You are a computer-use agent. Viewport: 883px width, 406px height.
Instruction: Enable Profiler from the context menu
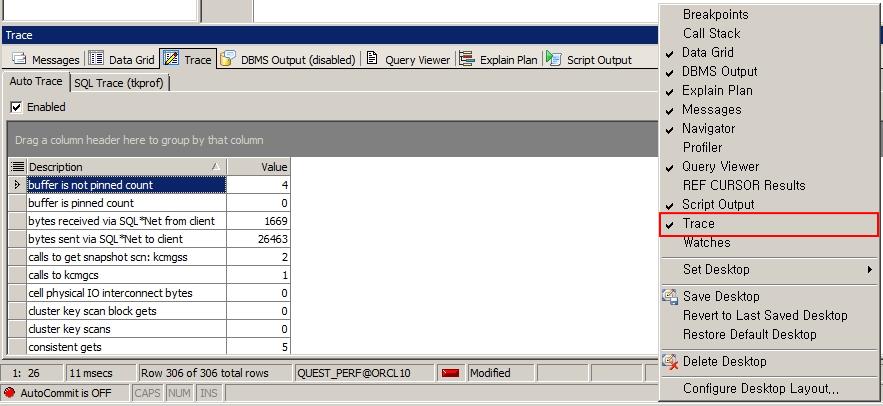(x=702, y=148)
